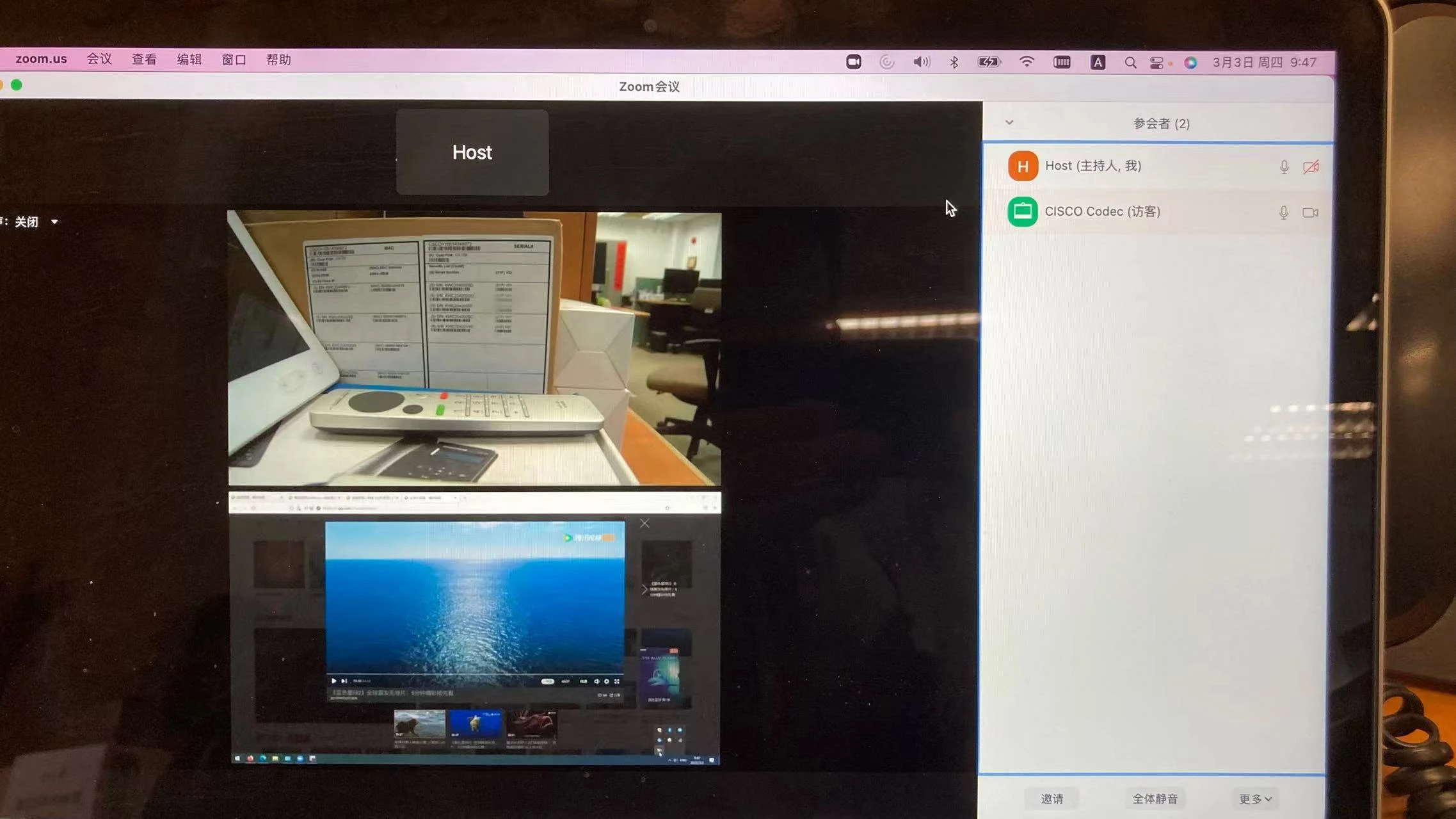1456x819 pixels.
Task: Toggle Host's disabled camera icon
Action: coord(1310,167)
